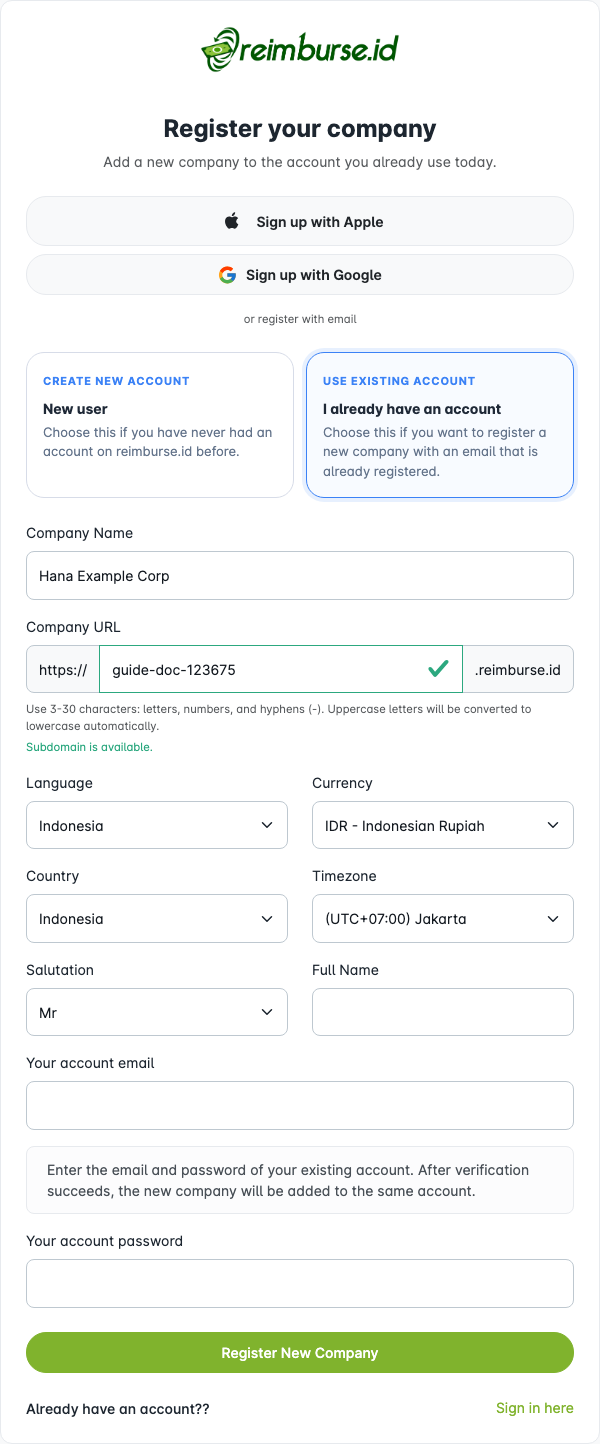The image size is (600, 1444).
Task: Click the Apple logo icon
Action: [x=231, y=221]
